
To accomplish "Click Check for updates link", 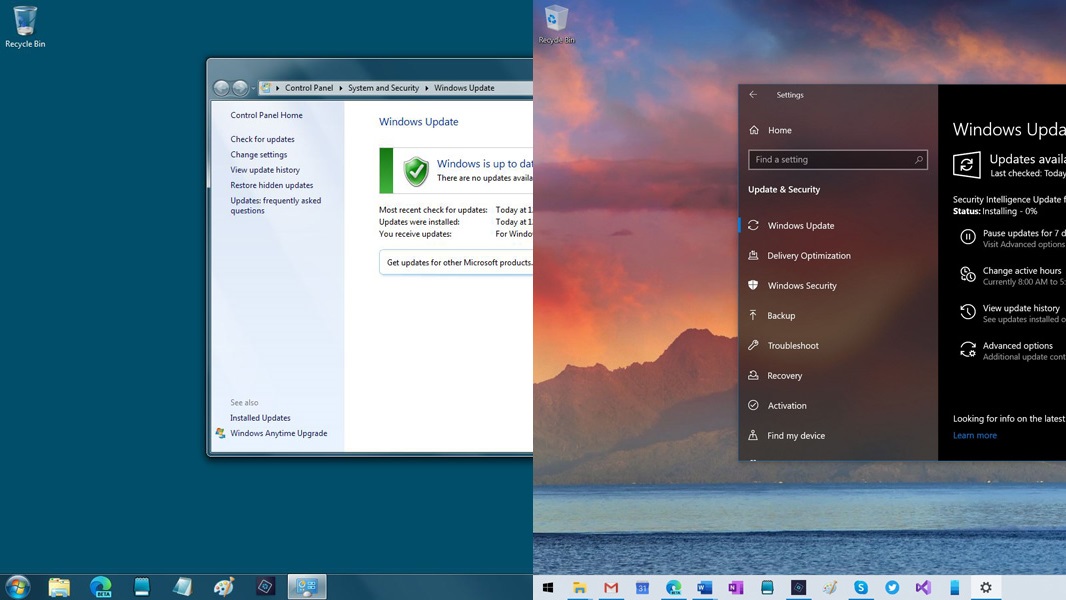I will coord(262,139).
